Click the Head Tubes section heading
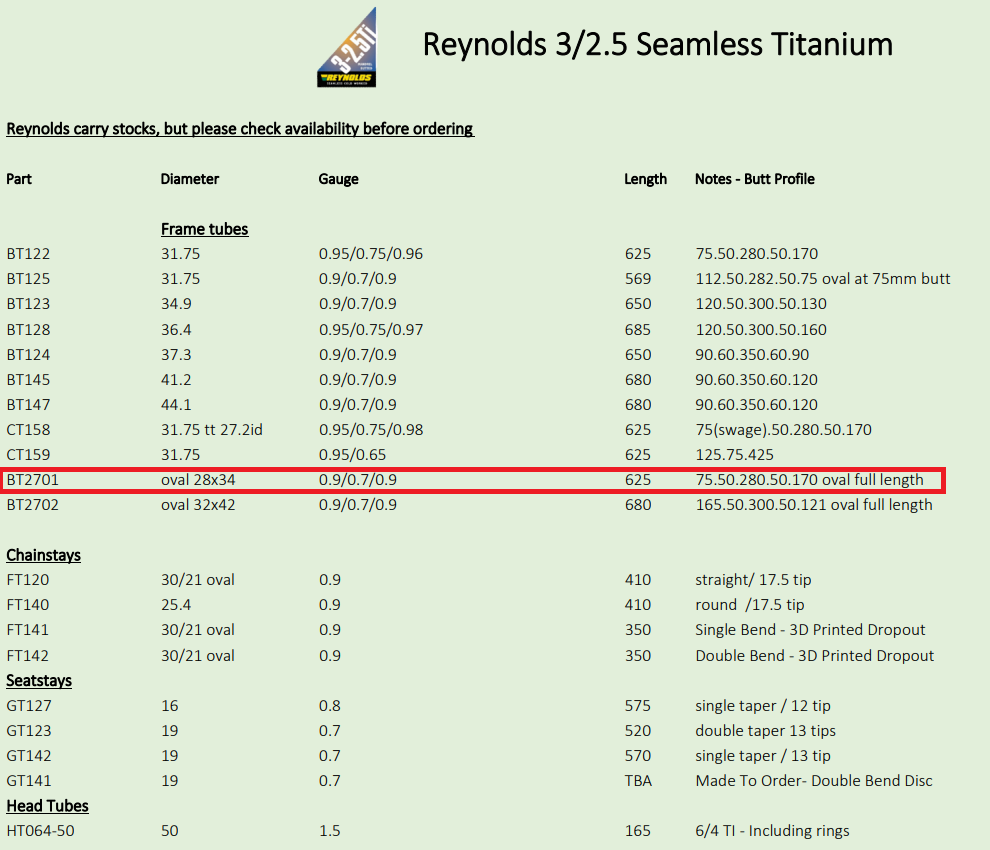Screen dimensions: 990x850 47,806
